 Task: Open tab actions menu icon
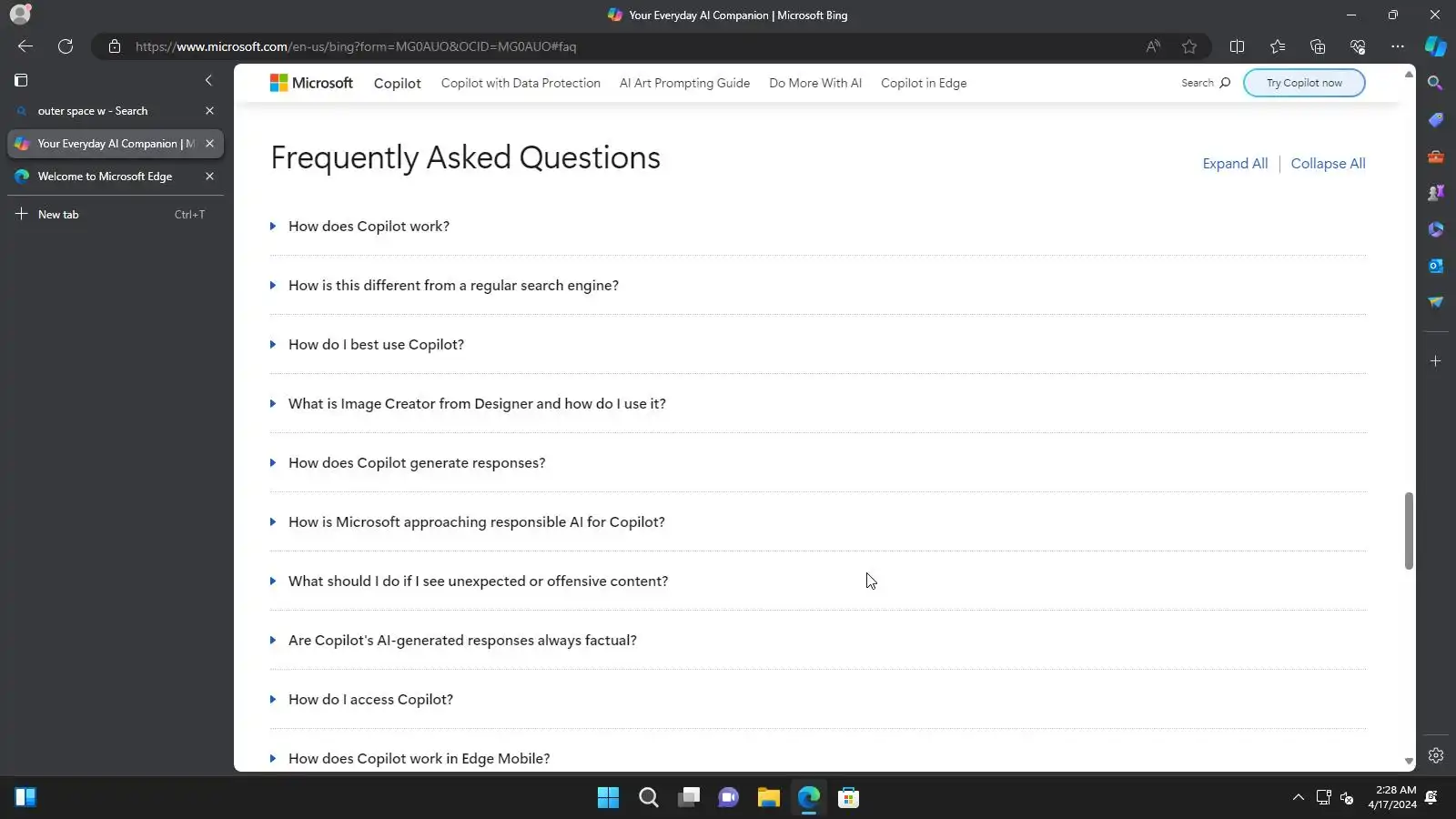point(21,80)
